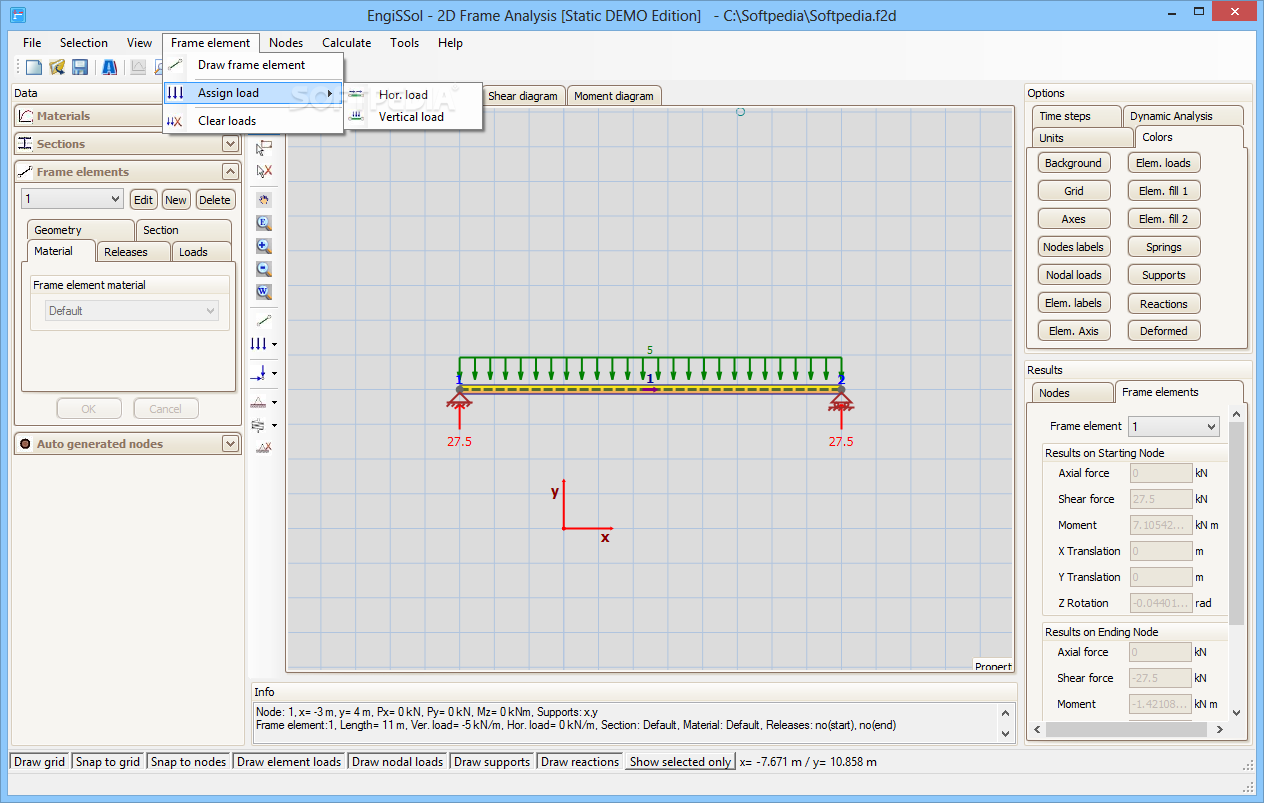The width and height of the screenshot is (1264, 803).
Task: Click the Deformed color button
Action: 1164,331
